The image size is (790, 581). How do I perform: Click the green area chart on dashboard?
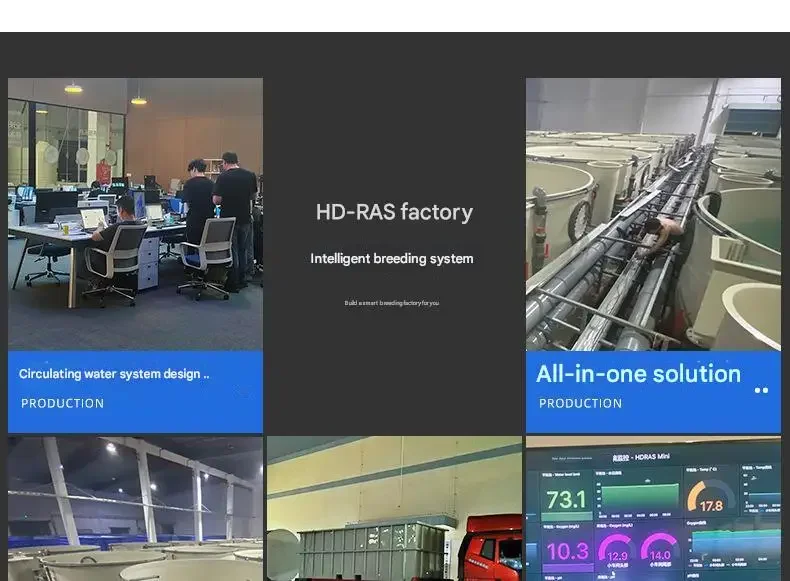click(638, 498)
